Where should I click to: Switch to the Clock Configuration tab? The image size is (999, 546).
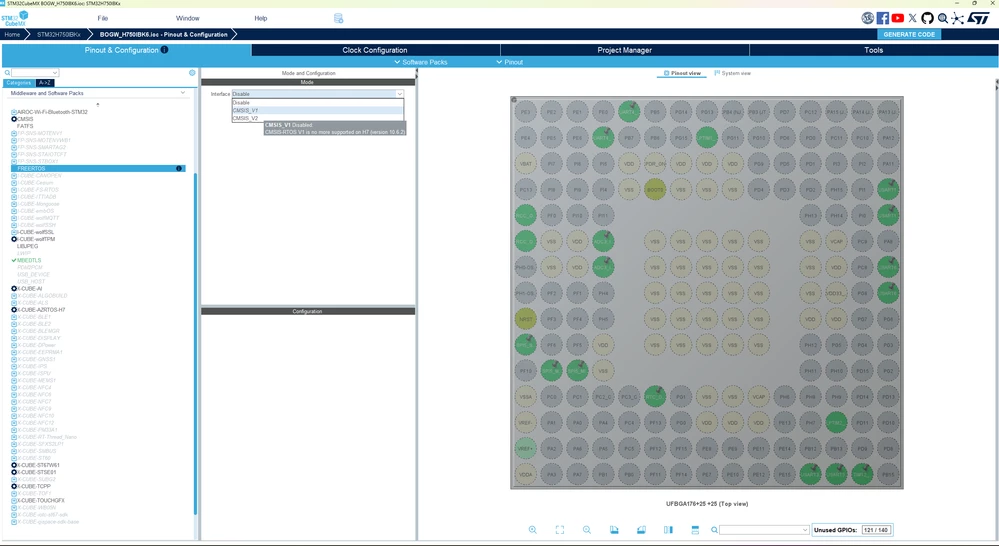click(x=375, y=50)
